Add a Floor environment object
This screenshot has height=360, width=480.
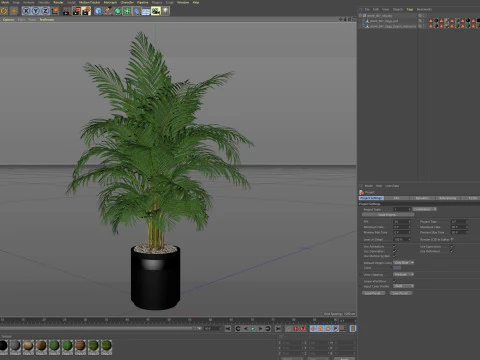click(x=146, y=11)
